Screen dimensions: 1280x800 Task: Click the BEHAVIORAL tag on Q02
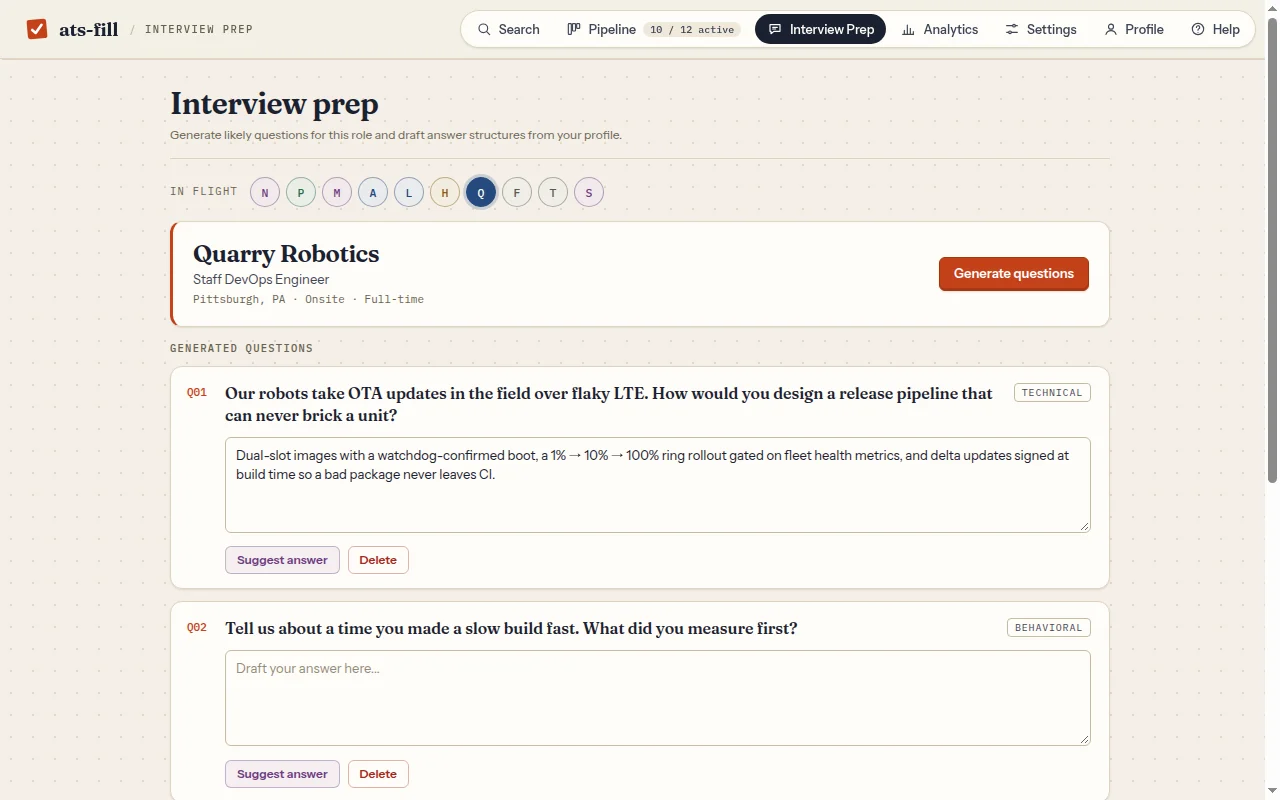pyautogui.click(x=1048, y=628)
